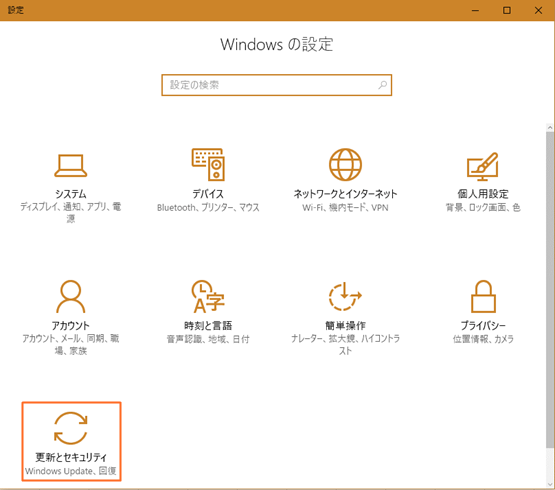This screenshot has width=555, height=490.
Task: Open the アカウント person icon
Action: point(71,296)
